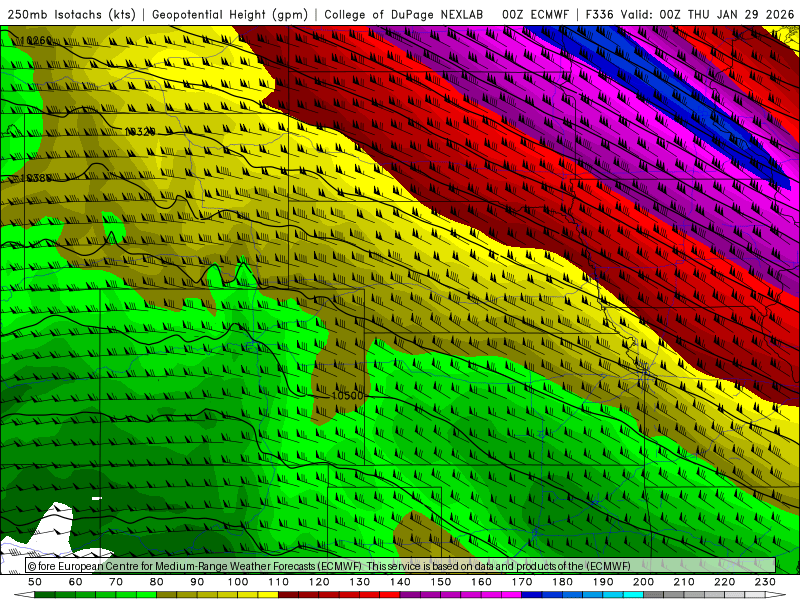Click the 120 value on the color scale
This screenshot has height=600, width=800.
coord(319,582)
